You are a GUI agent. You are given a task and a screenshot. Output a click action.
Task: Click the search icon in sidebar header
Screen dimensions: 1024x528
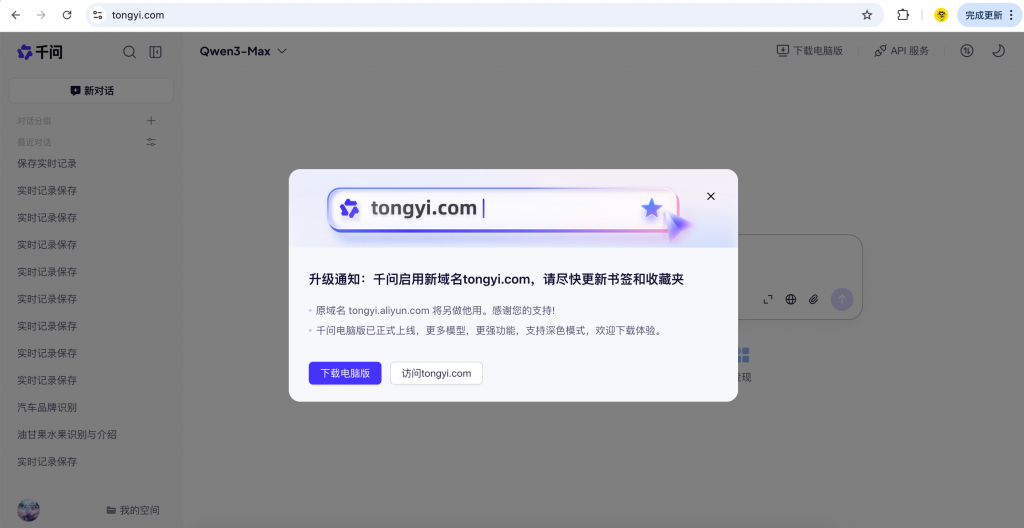point(129,52)
